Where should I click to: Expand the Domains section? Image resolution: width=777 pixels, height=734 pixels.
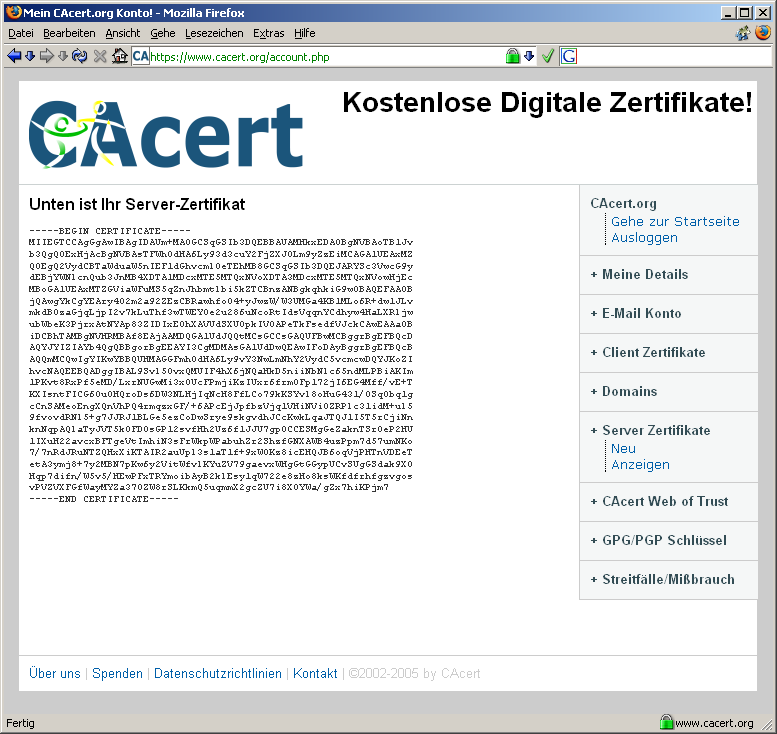point(624,392)
